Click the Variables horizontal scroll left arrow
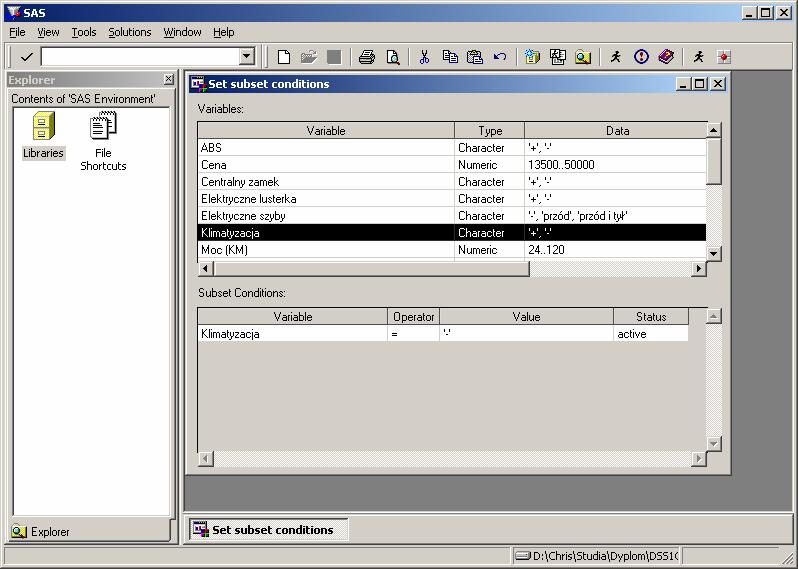 [x=205, y=268]
